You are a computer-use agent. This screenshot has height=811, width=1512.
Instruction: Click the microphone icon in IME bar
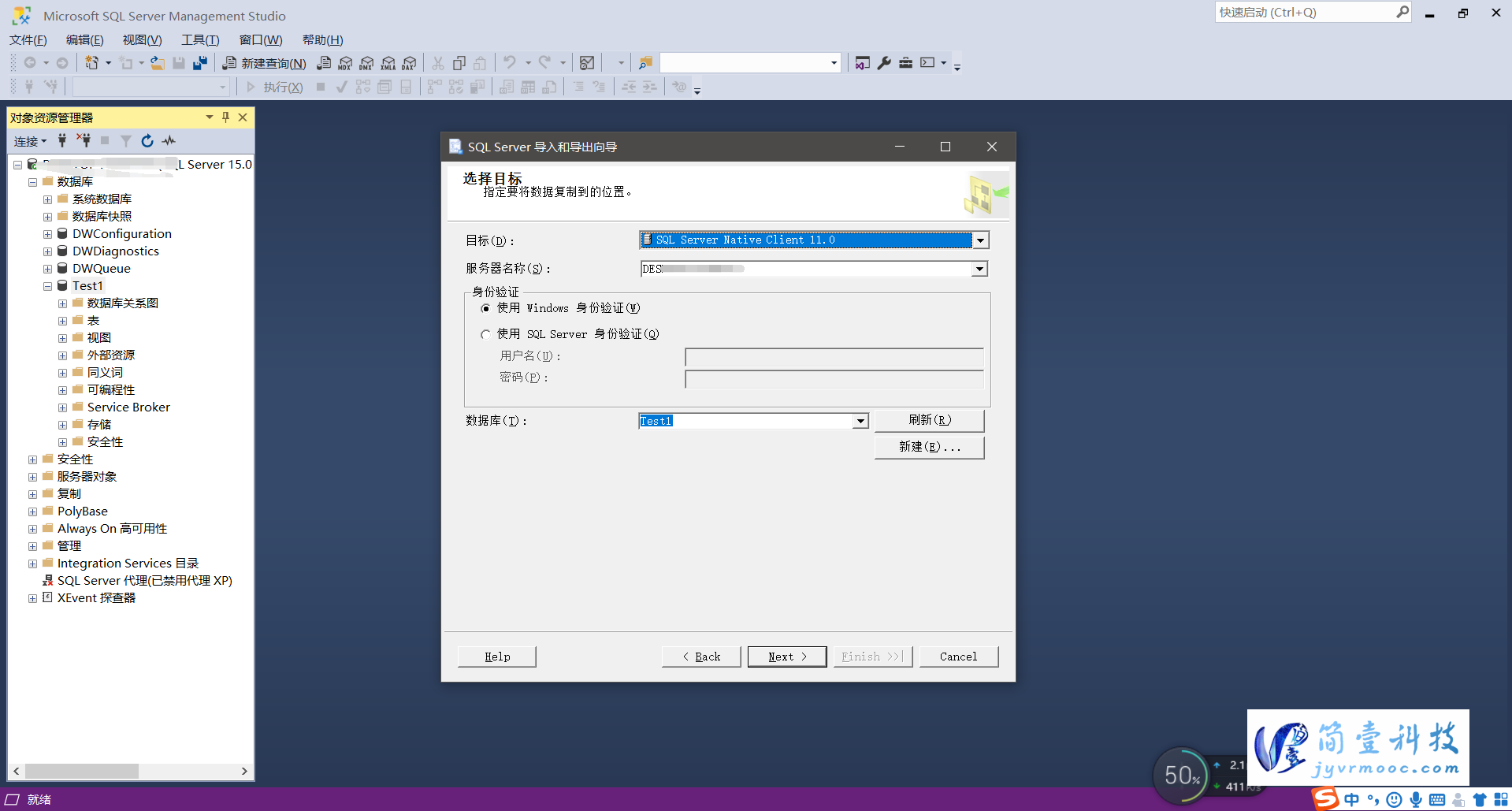1416,799
